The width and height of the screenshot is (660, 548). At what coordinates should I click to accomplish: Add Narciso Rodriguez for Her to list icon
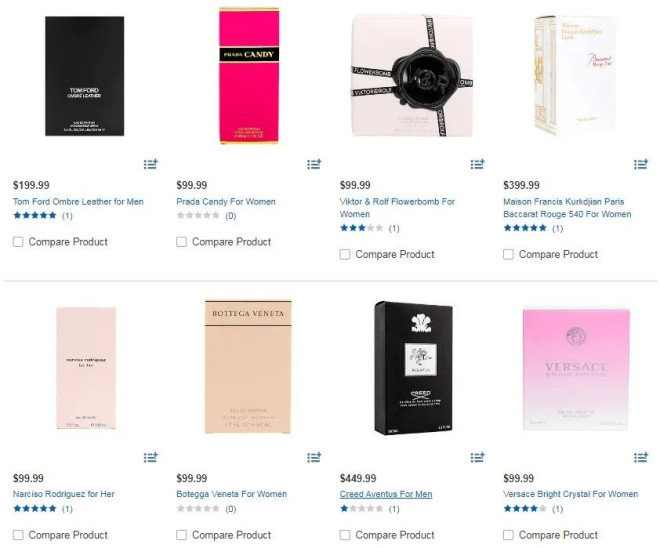pyautogui.click(x=151, y=457)
